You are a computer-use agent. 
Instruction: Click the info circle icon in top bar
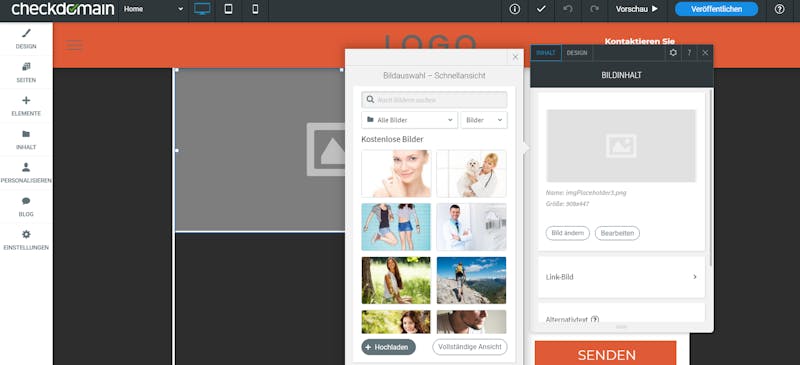coord(515,9)
